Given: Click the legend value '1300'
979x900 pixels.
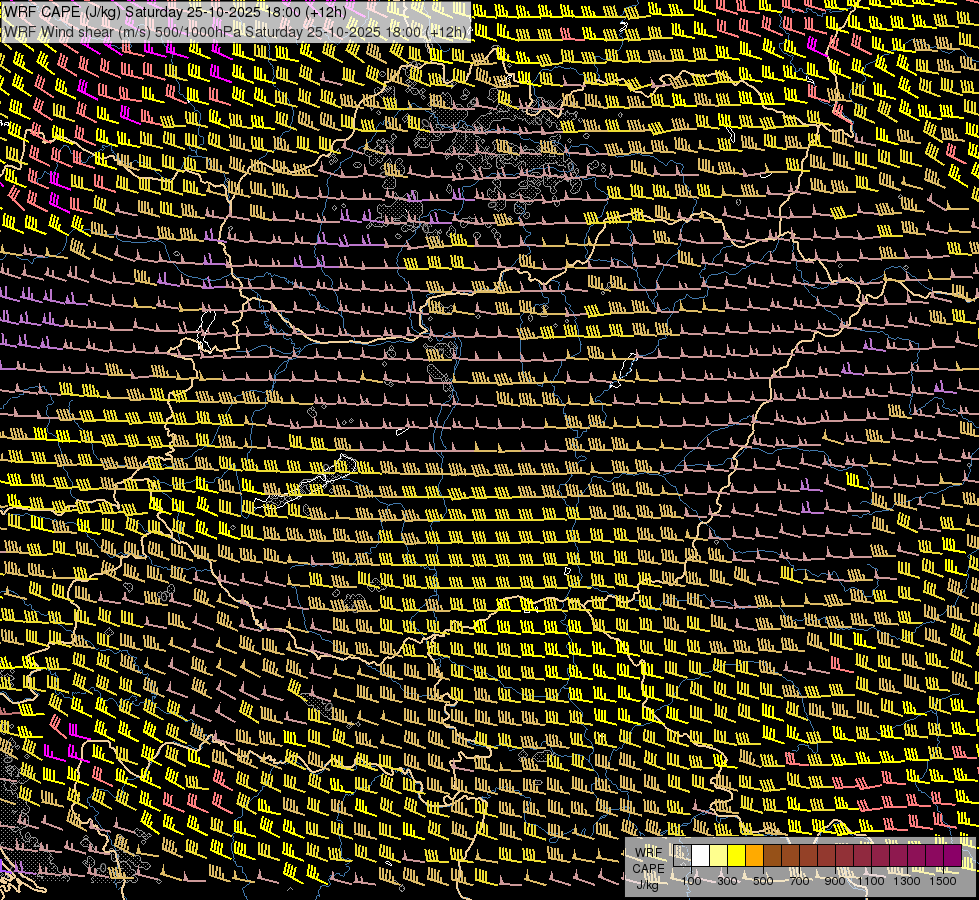Looking at the screenshot, I should (x=907, y=881).
